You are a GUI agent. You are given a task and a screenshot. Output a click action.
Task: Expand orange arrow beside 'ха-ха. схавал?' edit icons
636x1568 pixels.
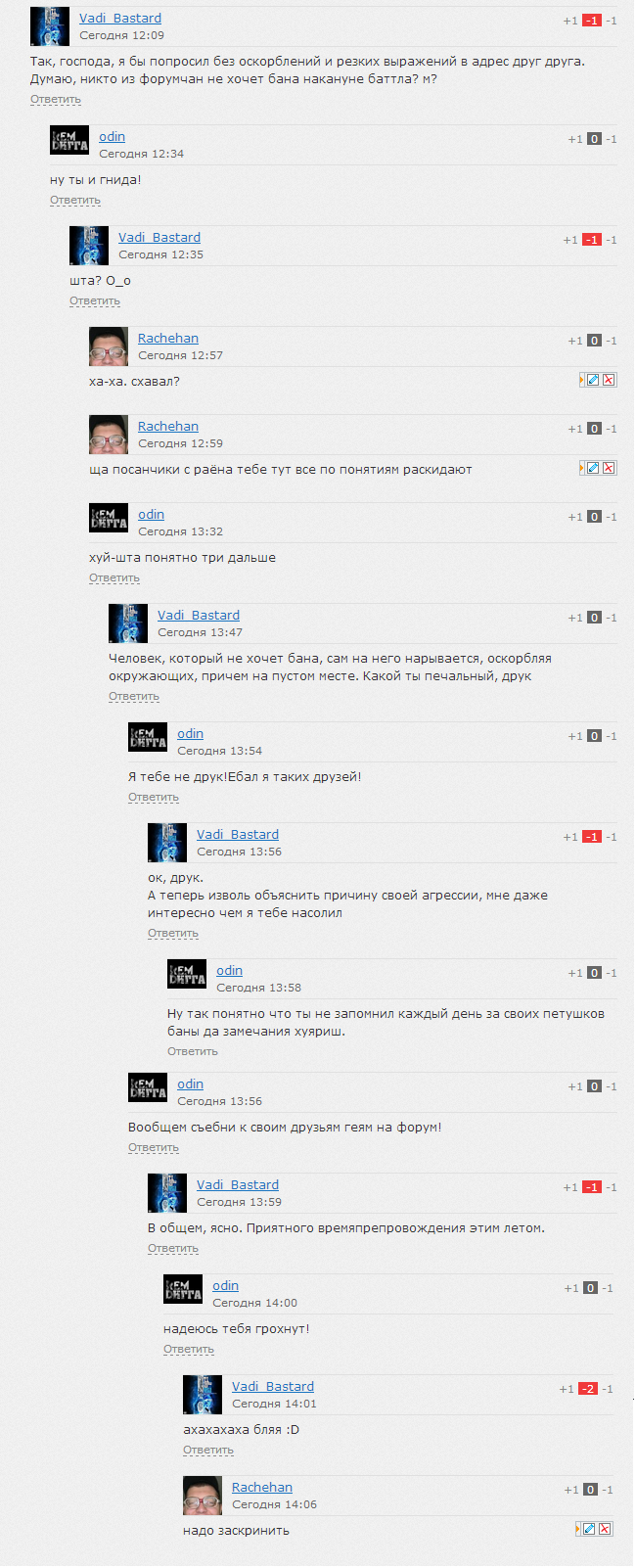581,380
